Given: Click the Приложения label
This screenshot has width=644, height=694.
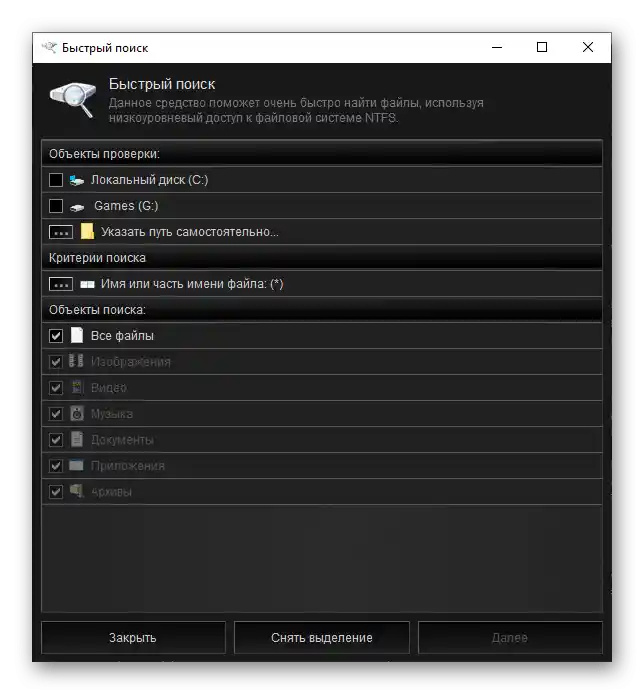Looking at the screenshot, I should (x=128, y=466).
